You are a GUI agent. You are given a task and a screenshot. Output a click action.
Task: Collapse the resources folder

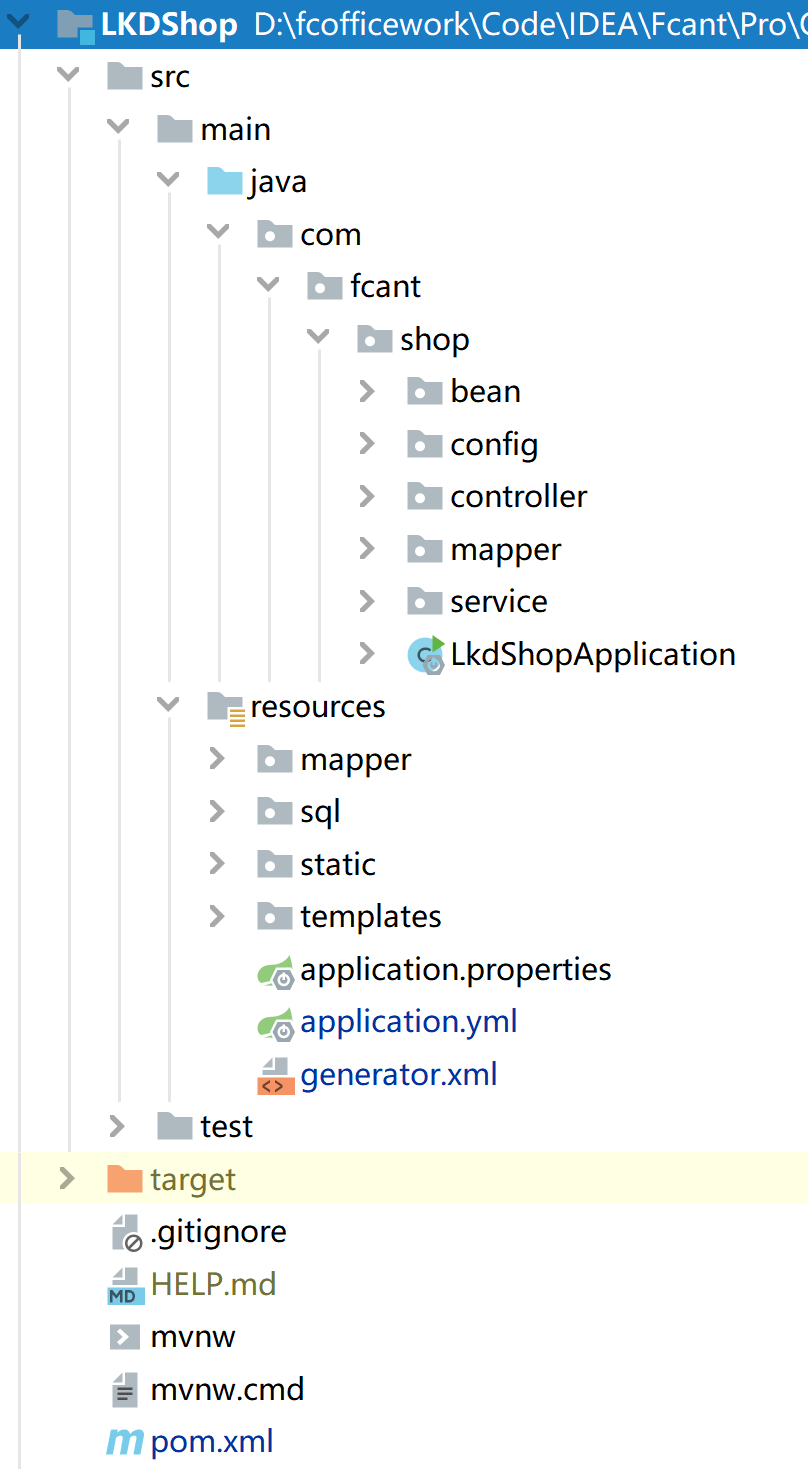[x=167, y=706]
